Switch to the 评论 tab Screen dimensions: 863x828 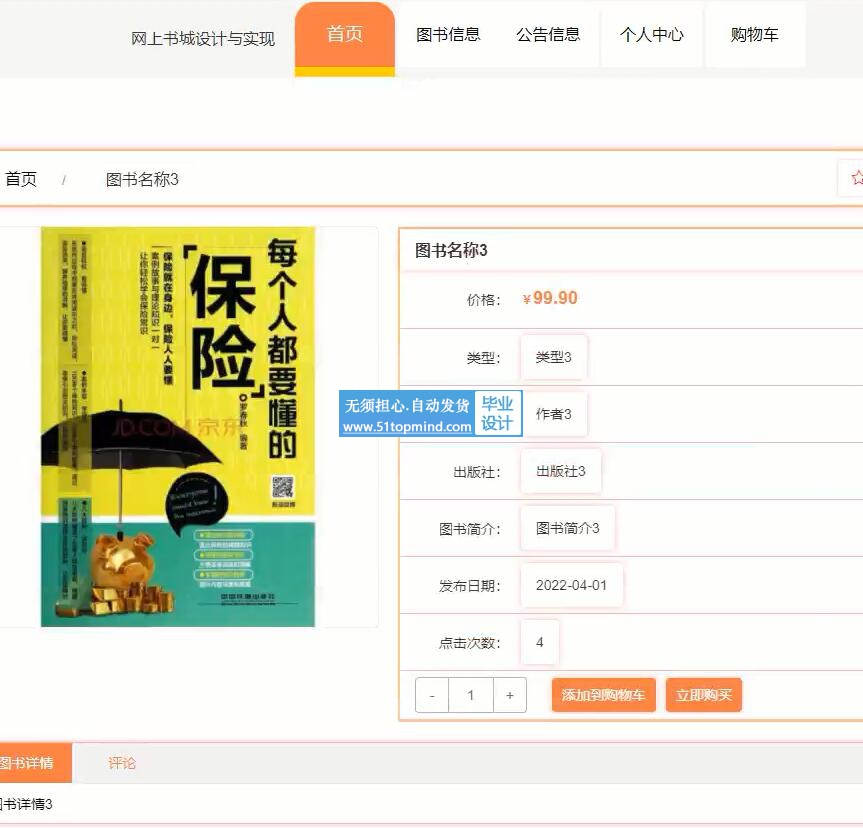(x=122, y=763)
